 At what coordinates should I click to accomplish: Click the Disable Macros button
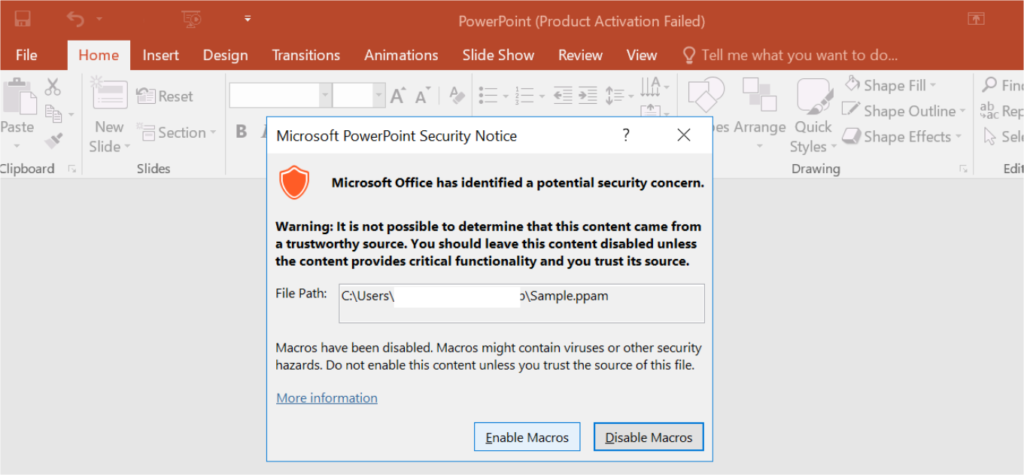648,437
